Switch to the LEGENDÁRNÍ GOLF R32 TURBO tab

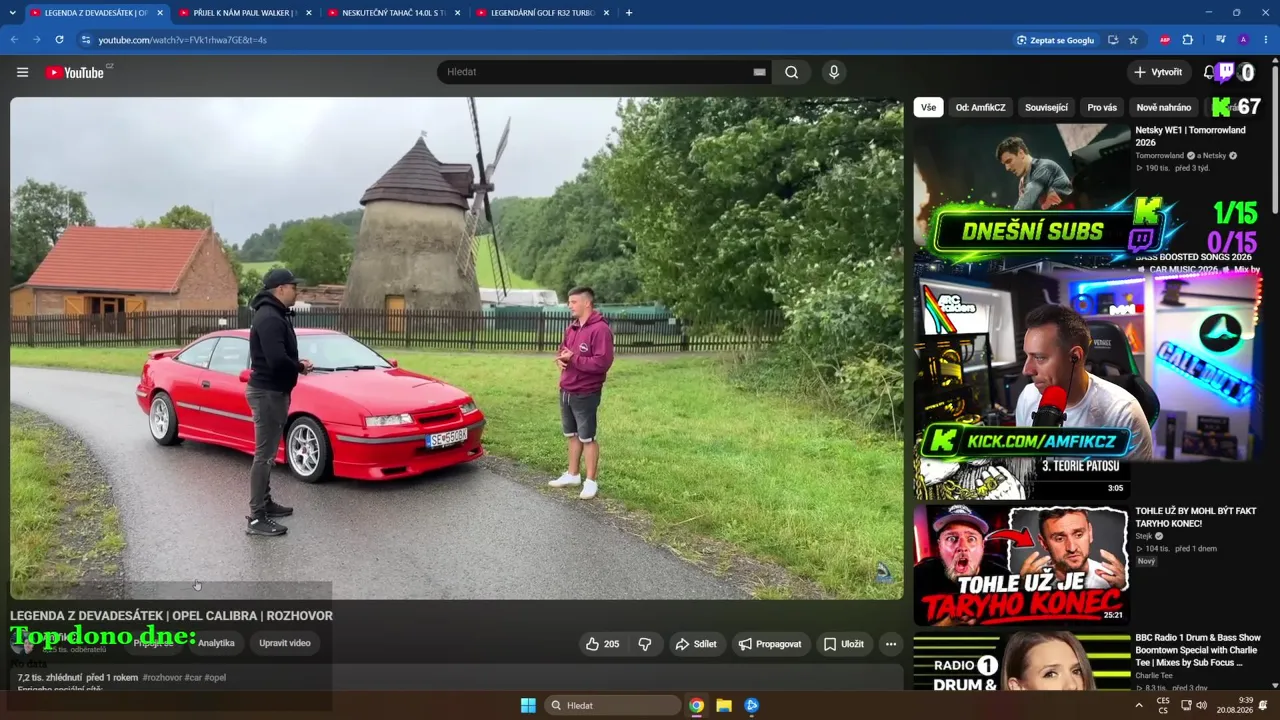[542, 13]
